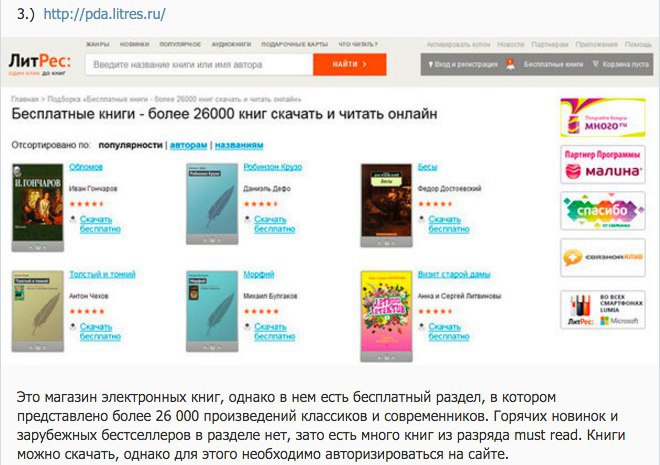Open the Жанры menu item
Viewport: 660px width, 465px height.
point(98,44)
